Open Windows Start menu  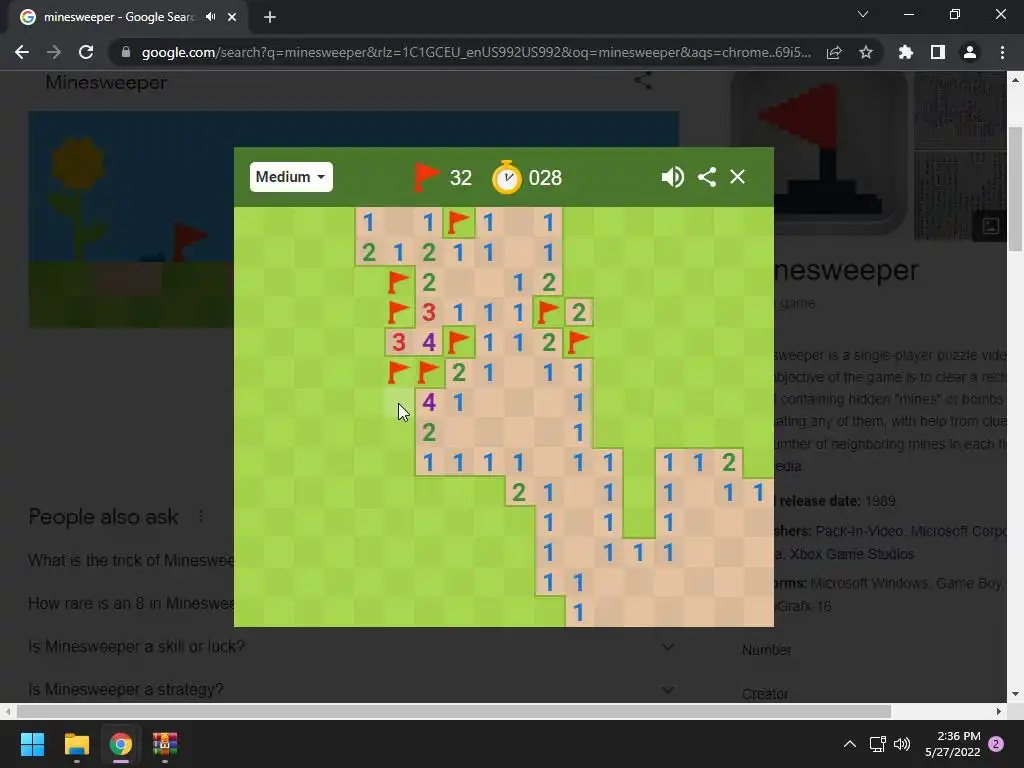[32, 744]
